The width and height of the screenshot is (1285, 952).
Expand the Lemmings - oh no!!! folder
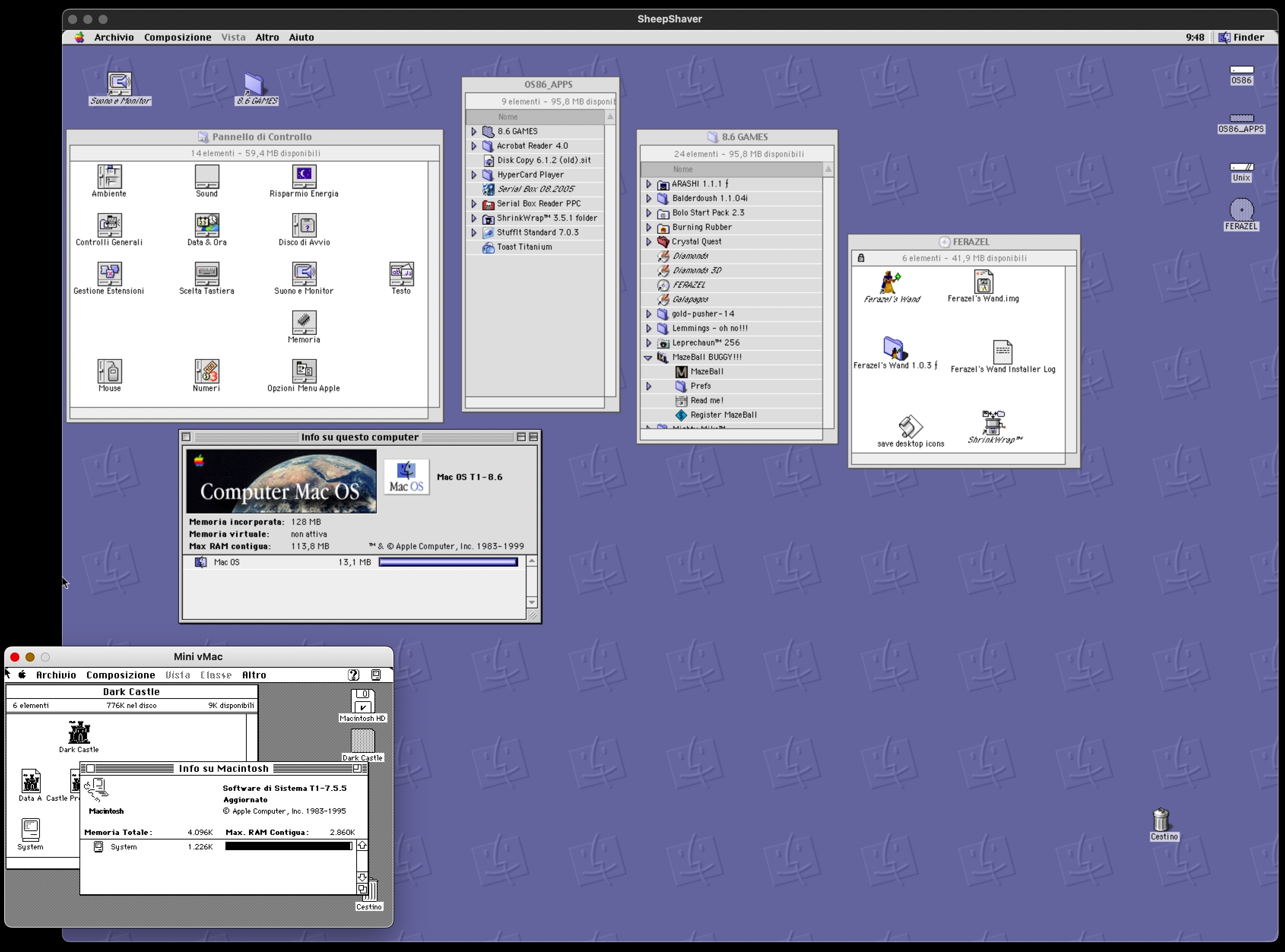(x=649, y=328)
